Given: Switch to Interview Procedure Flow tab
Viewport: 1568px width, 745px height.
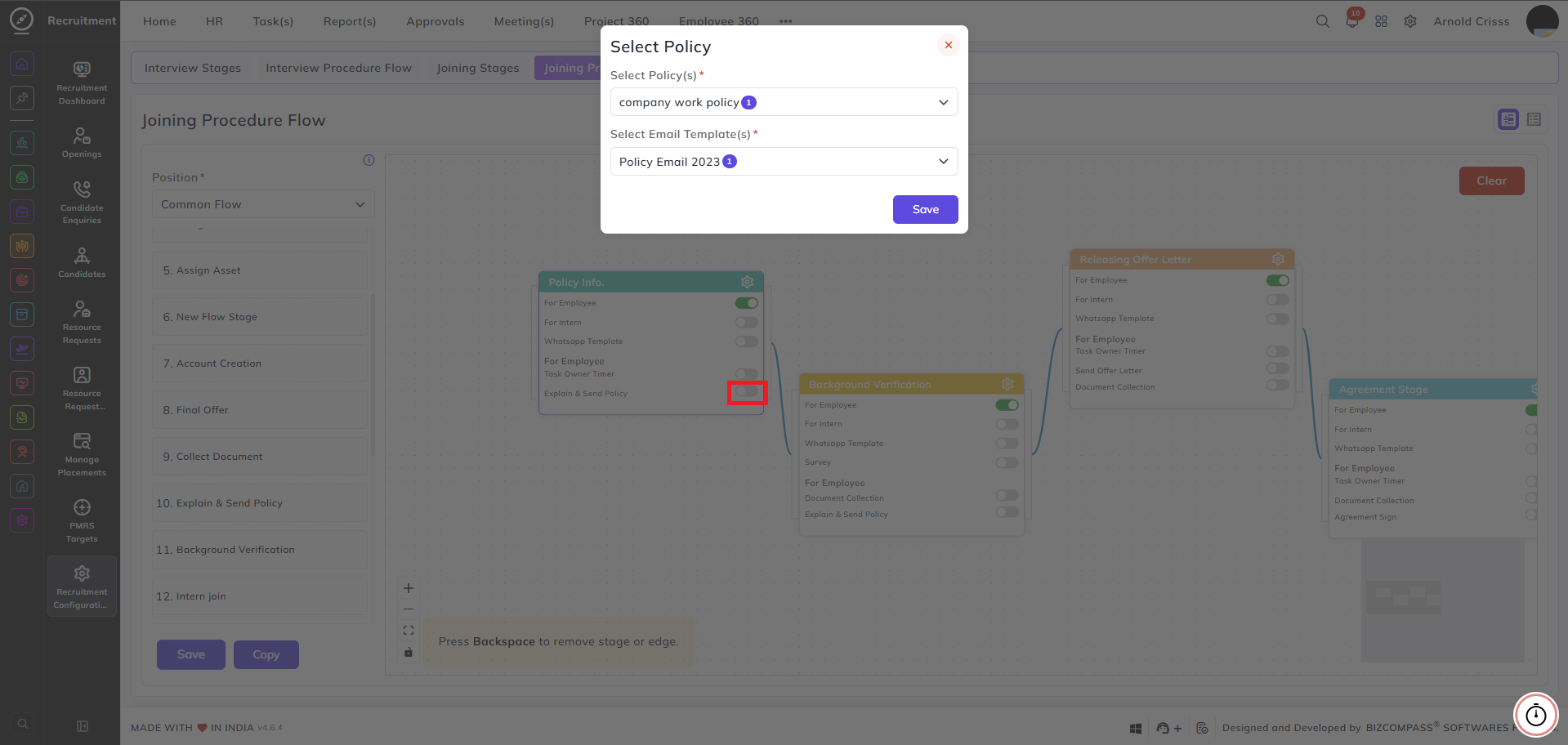Looking at the screenshot, I should (338, 68).
